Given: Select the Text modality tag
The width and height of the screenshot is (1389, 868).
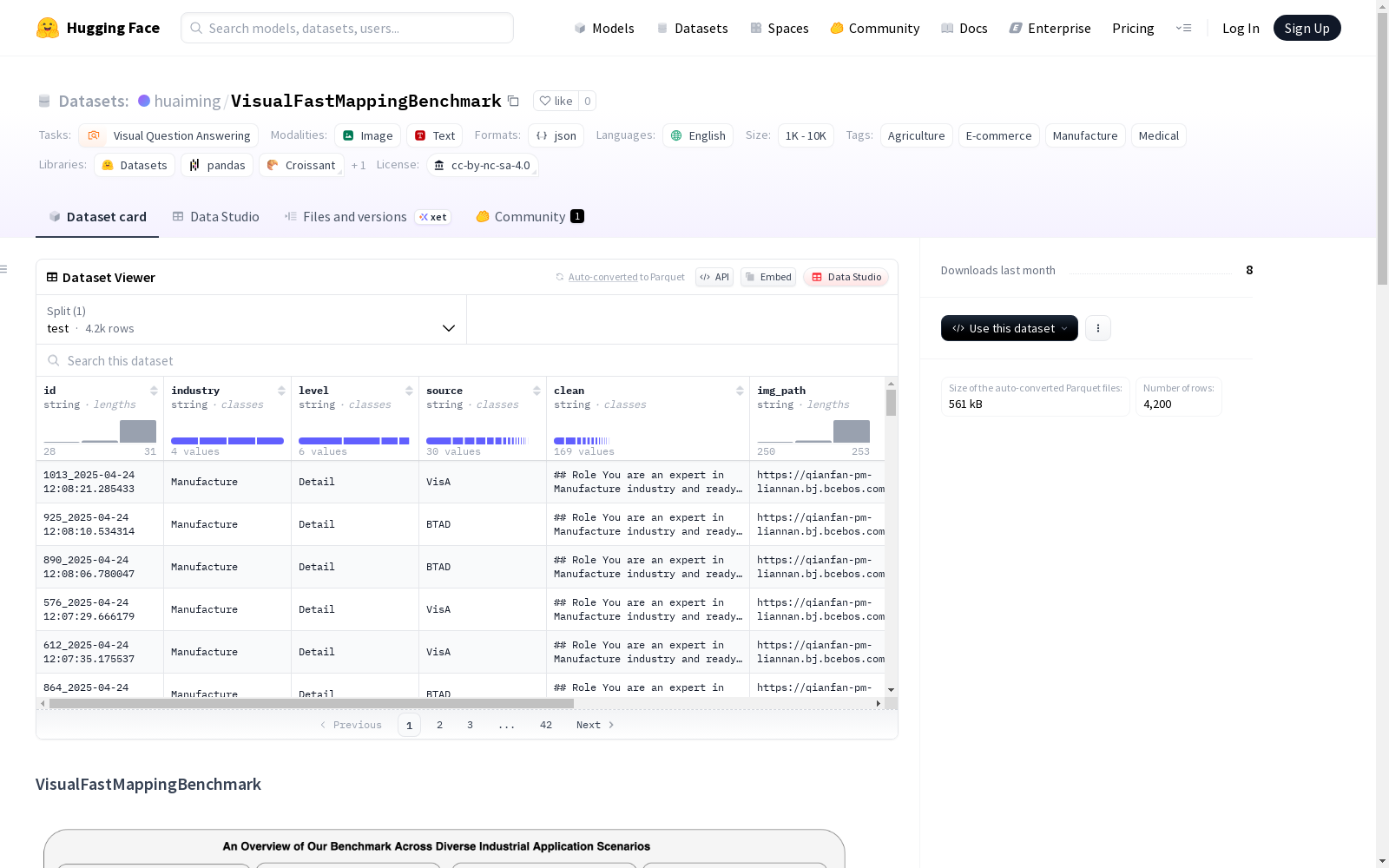Looking at the screenshot, I should pos(435,135).
